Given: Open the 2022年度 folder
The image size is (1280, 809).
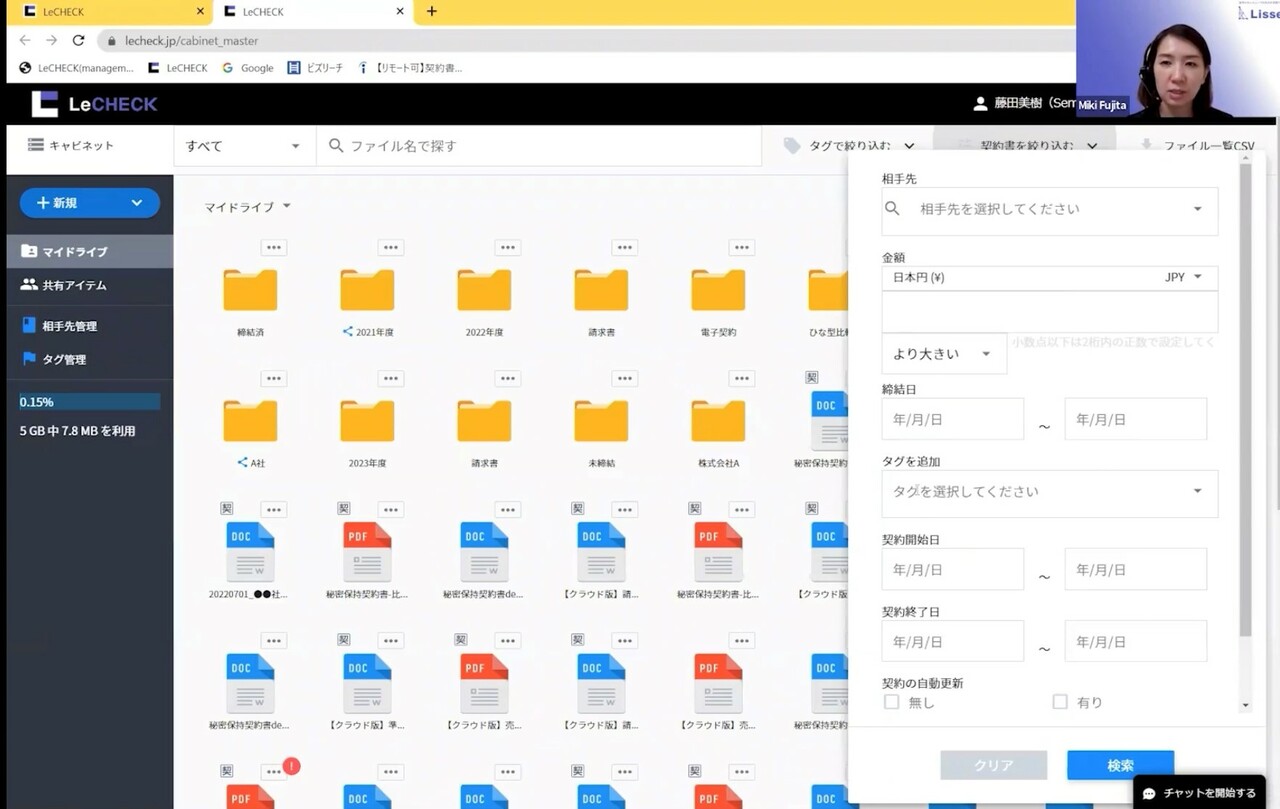Looking at the screenshot, I should (x=484, y=290).
